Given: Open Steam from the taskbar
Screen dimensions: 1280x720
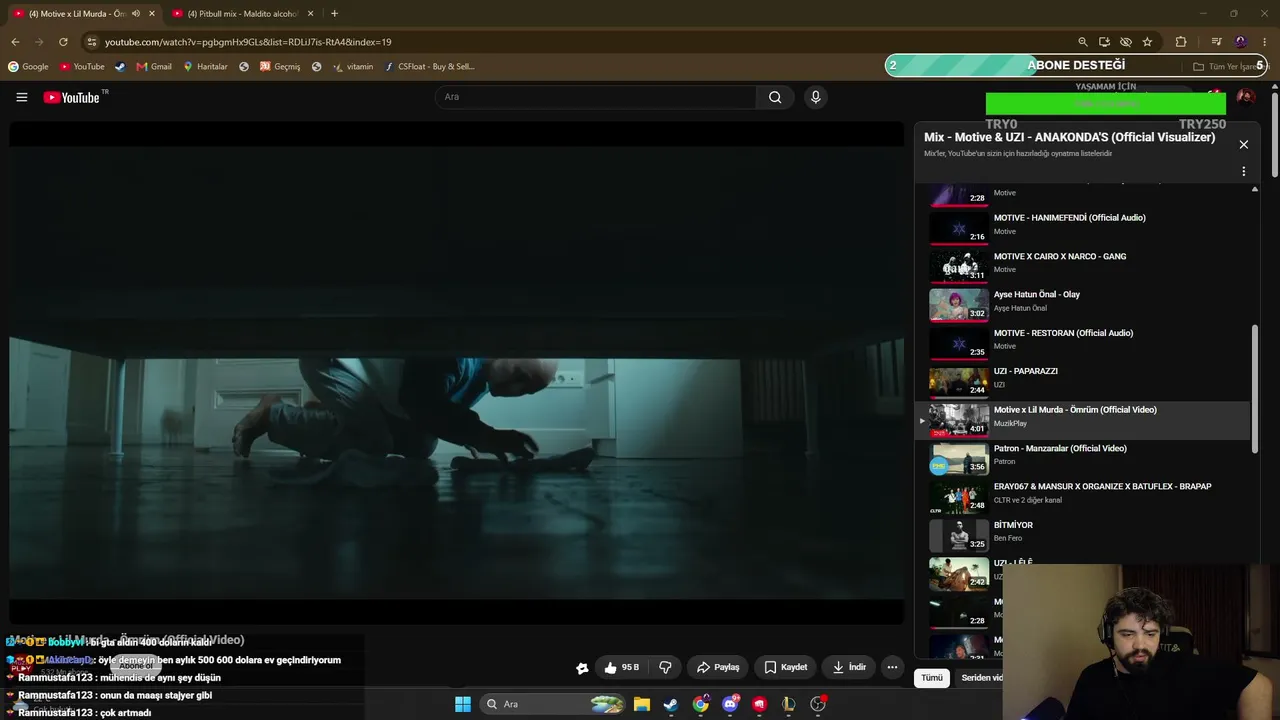Looking at the screenshot, I should click(671, 704).
